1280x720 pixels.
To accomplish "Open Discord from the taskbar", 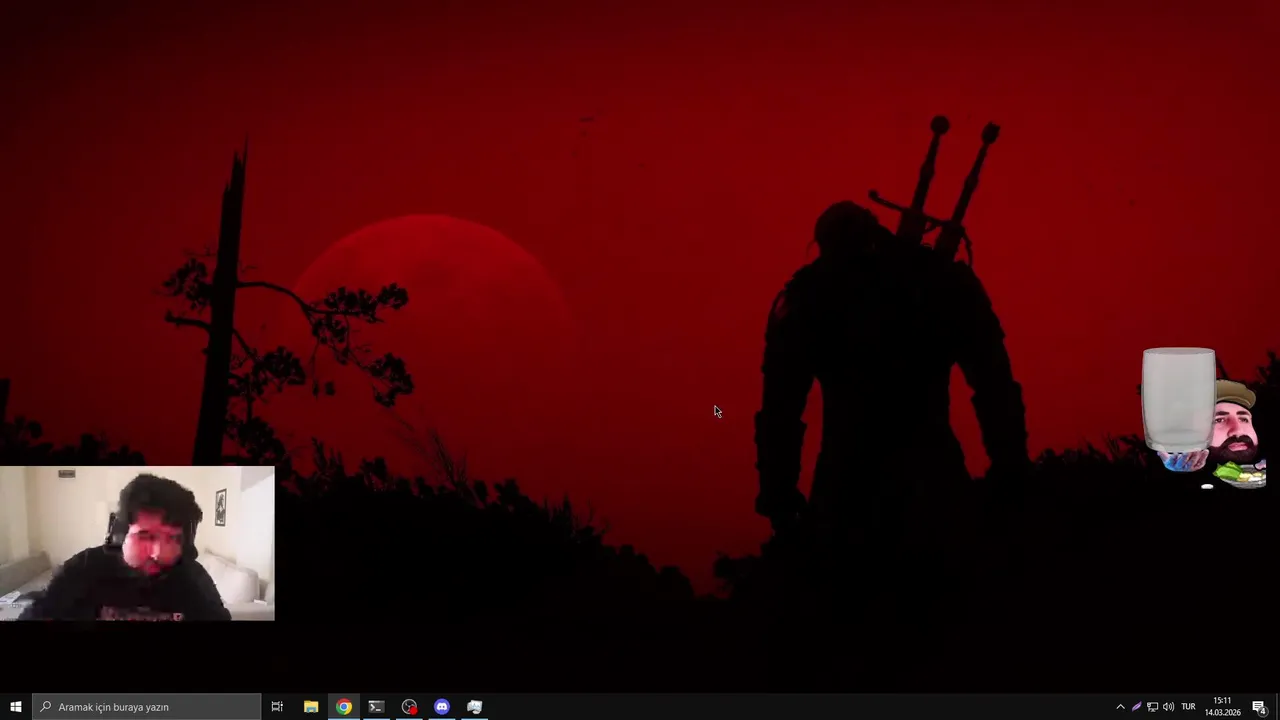I will point(442,707).
